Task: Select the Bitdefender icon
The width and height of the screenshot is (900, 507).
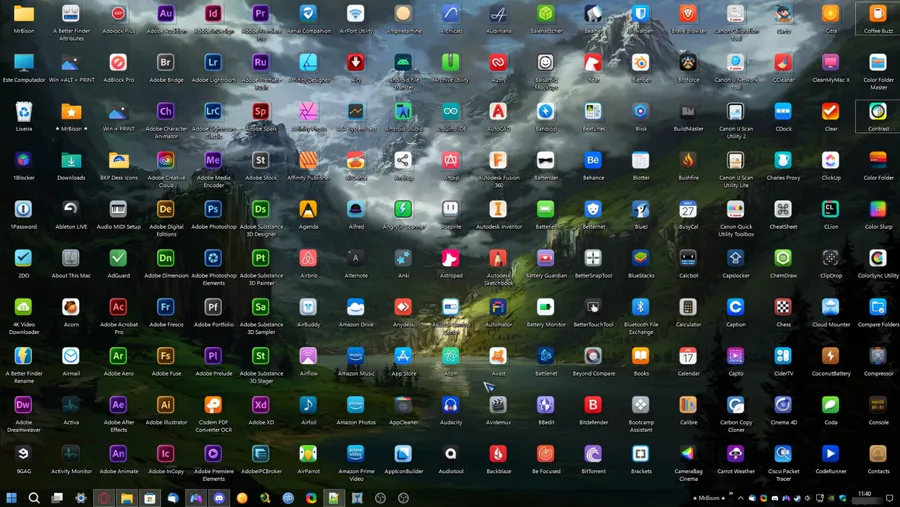Action: (x=593, y=405)
